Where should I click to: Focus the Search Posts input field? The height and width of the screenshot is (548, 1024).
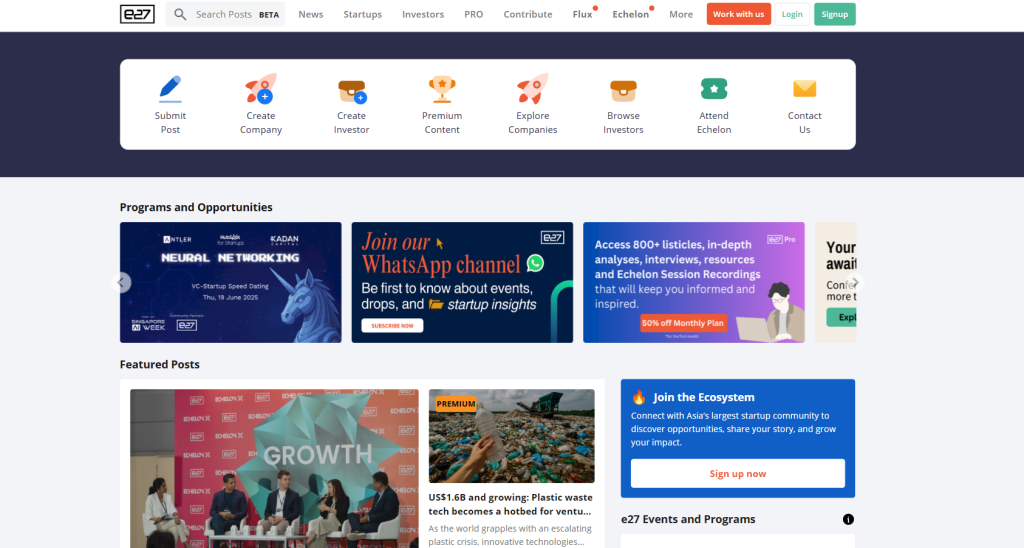coord(225,14)
